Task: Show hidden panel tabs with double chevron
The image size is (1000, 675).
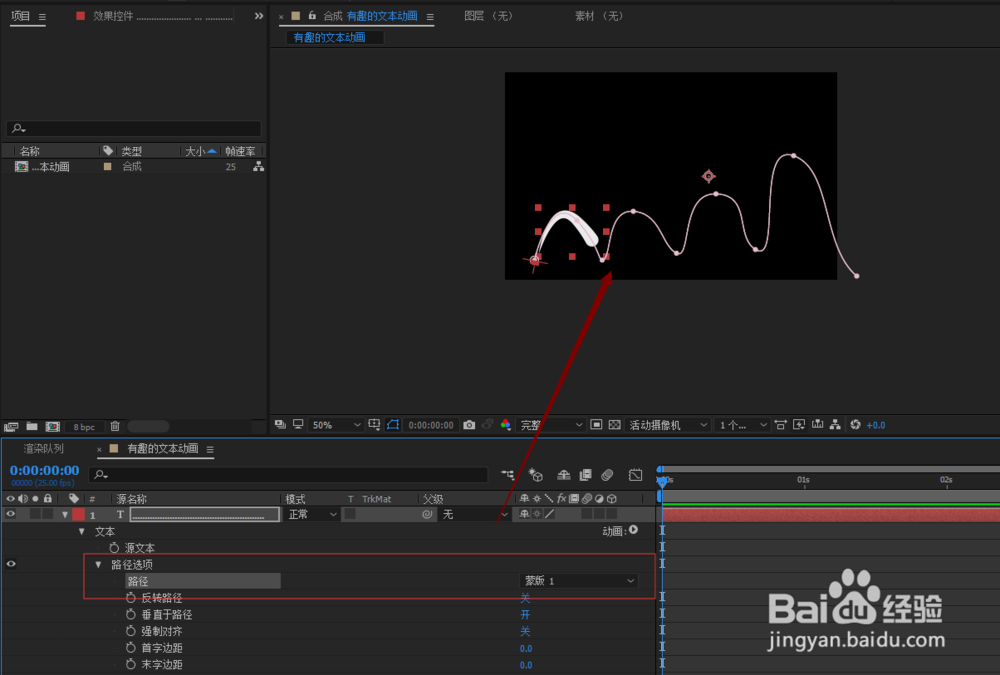Action: pos(258,16)
